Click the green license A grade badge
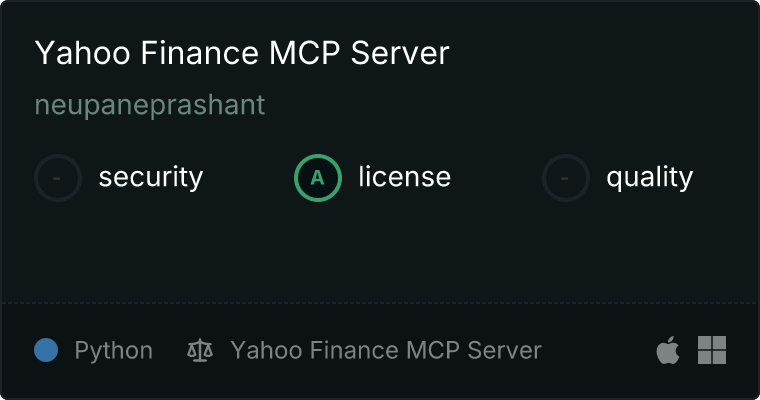Viewport: 760px width, 400px height. coord(317,178)
